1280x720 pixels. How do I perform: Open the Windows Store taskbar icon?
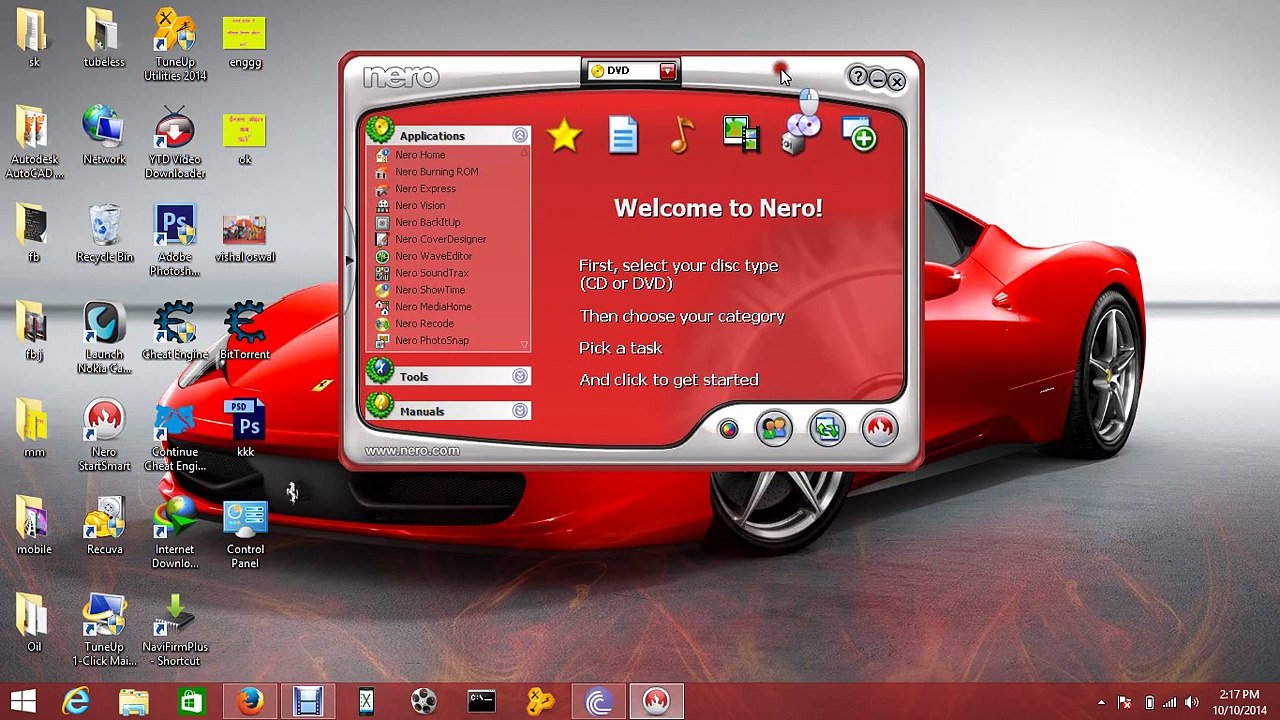point(191,701)
